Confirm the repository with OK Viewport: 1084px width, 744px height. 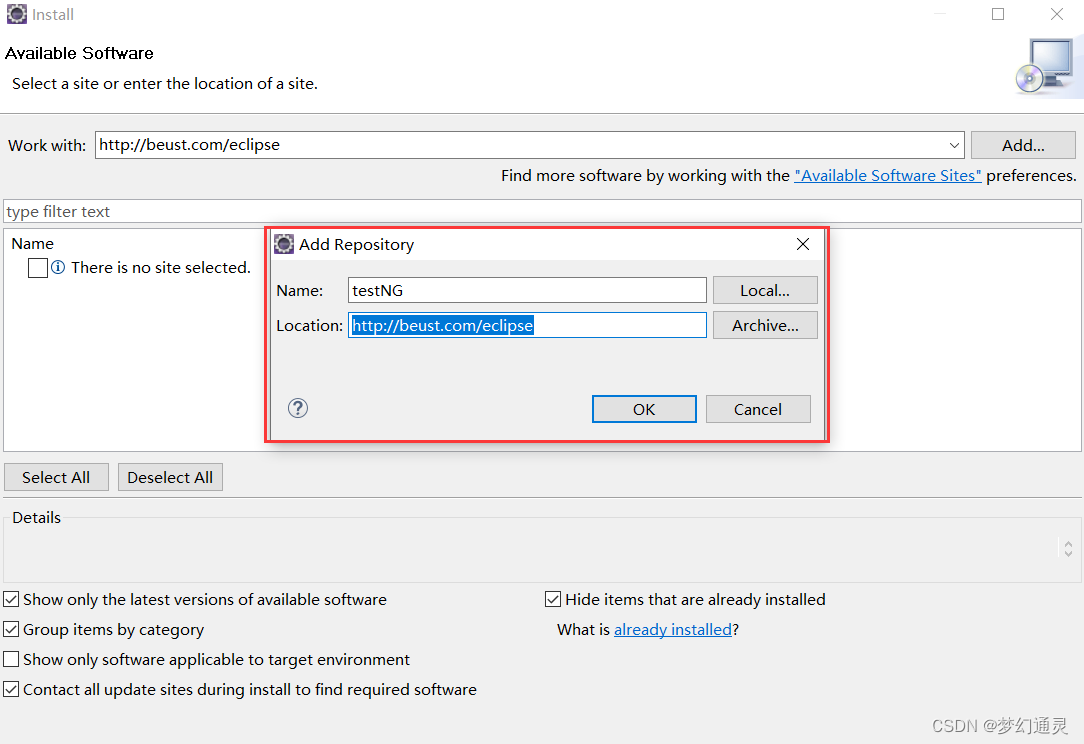pos(644,409)
